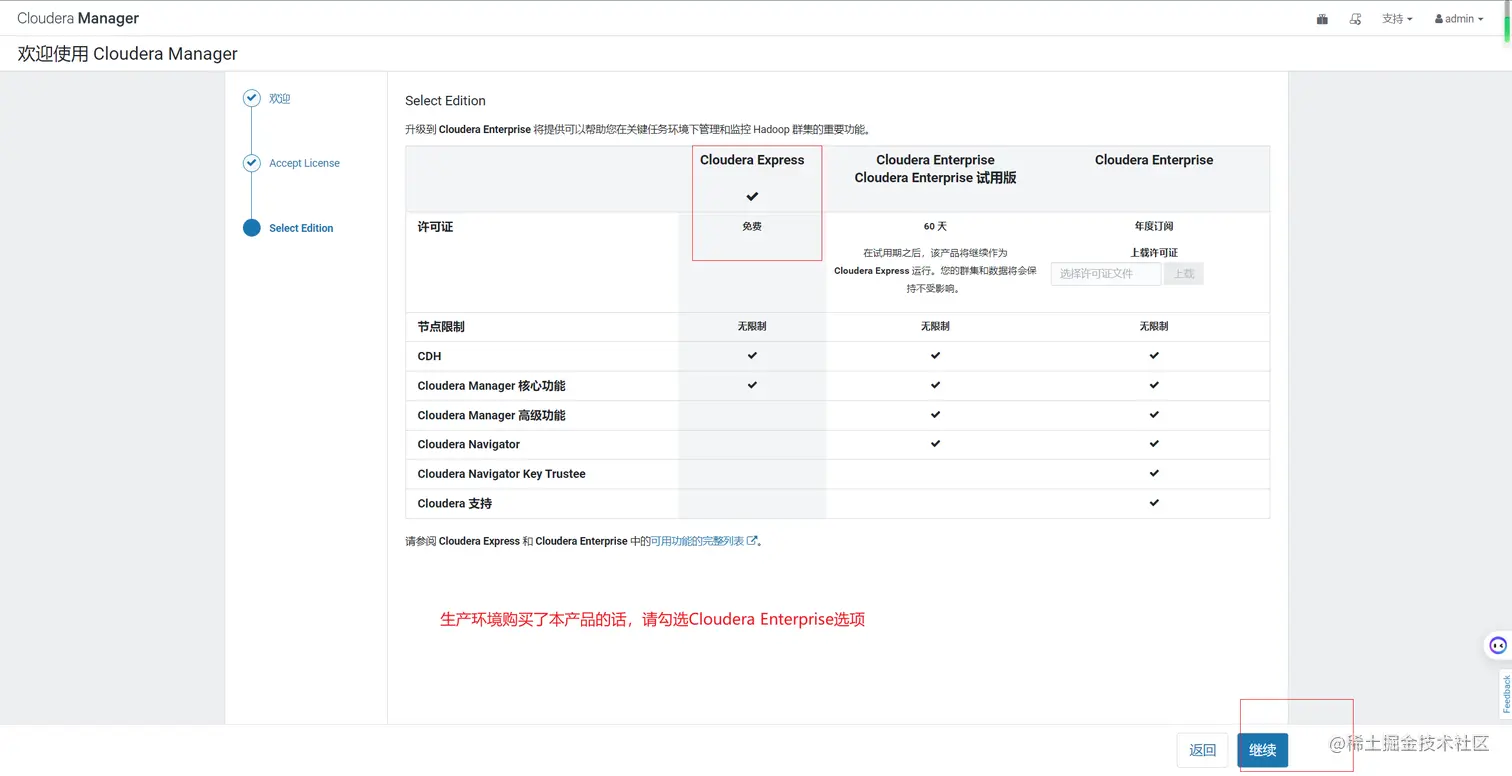1512x776 pixels.
Task: Click 核心功能 checkmark under Cloudera Express
Action: coord(752,385)
